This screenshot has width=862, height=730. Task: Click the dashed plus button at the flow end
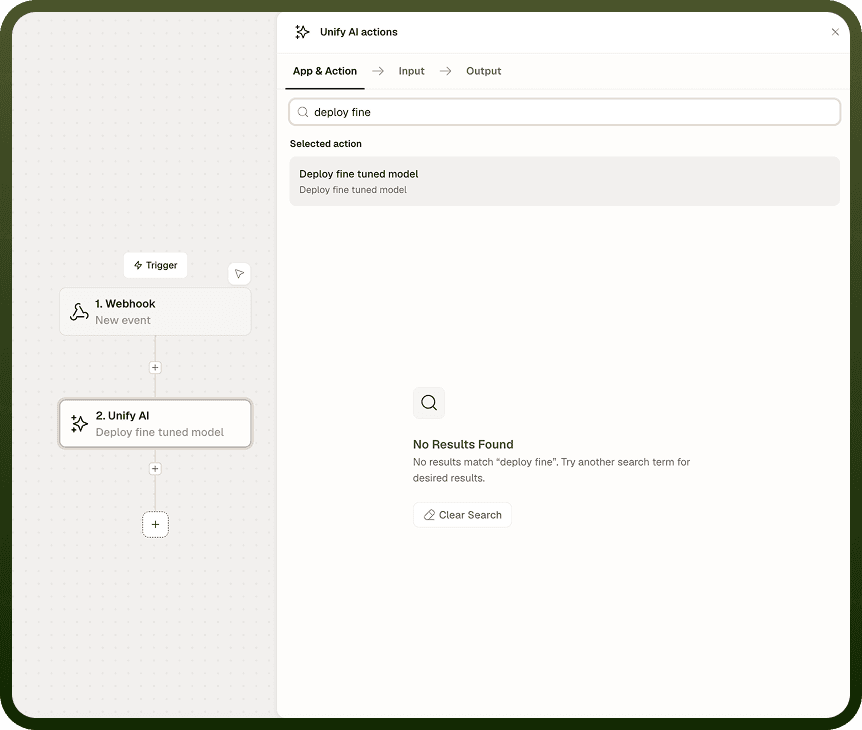pos(155,524)
